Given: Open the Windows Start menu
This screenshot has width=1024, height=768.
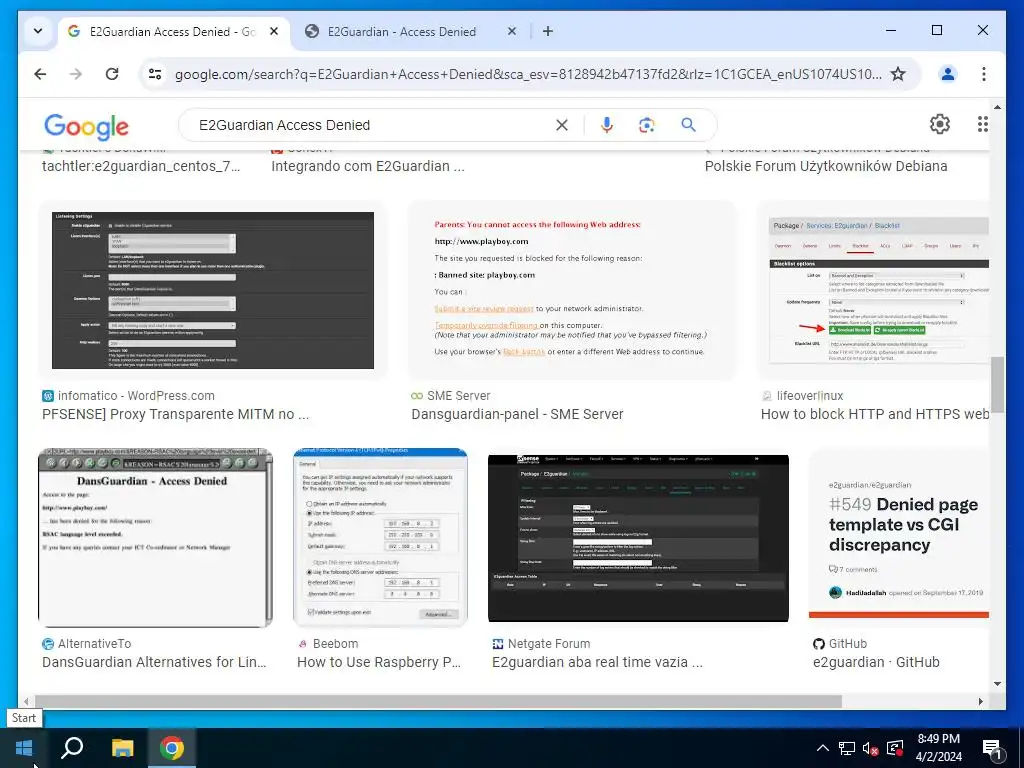Looking at the screenshot, I should coord(24,748).
